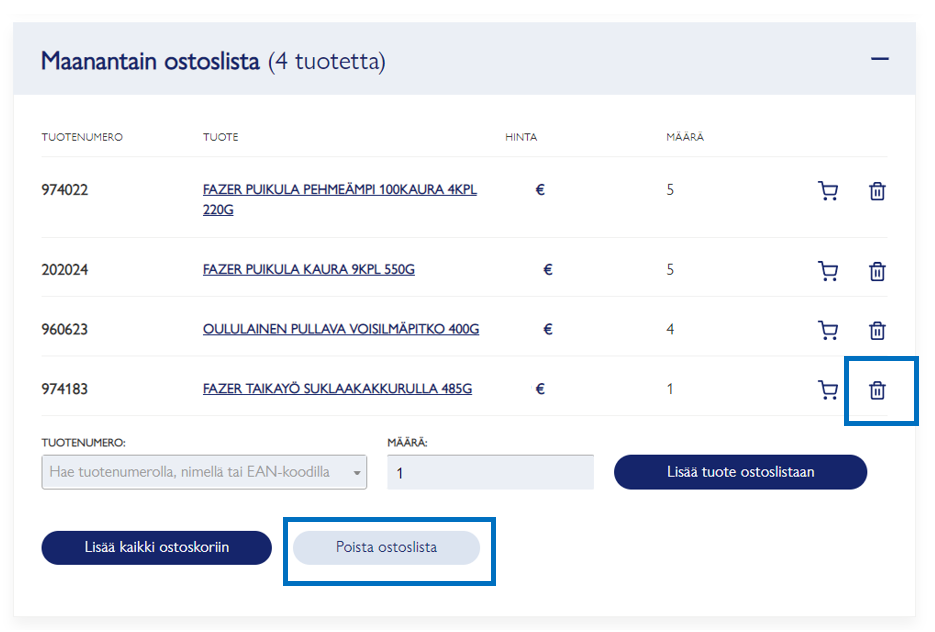Viewport: 935px width, 632px height.
Task: Click the Maanantain ostoslista heading
Action: pyautogui.click(x=150, y=61)
